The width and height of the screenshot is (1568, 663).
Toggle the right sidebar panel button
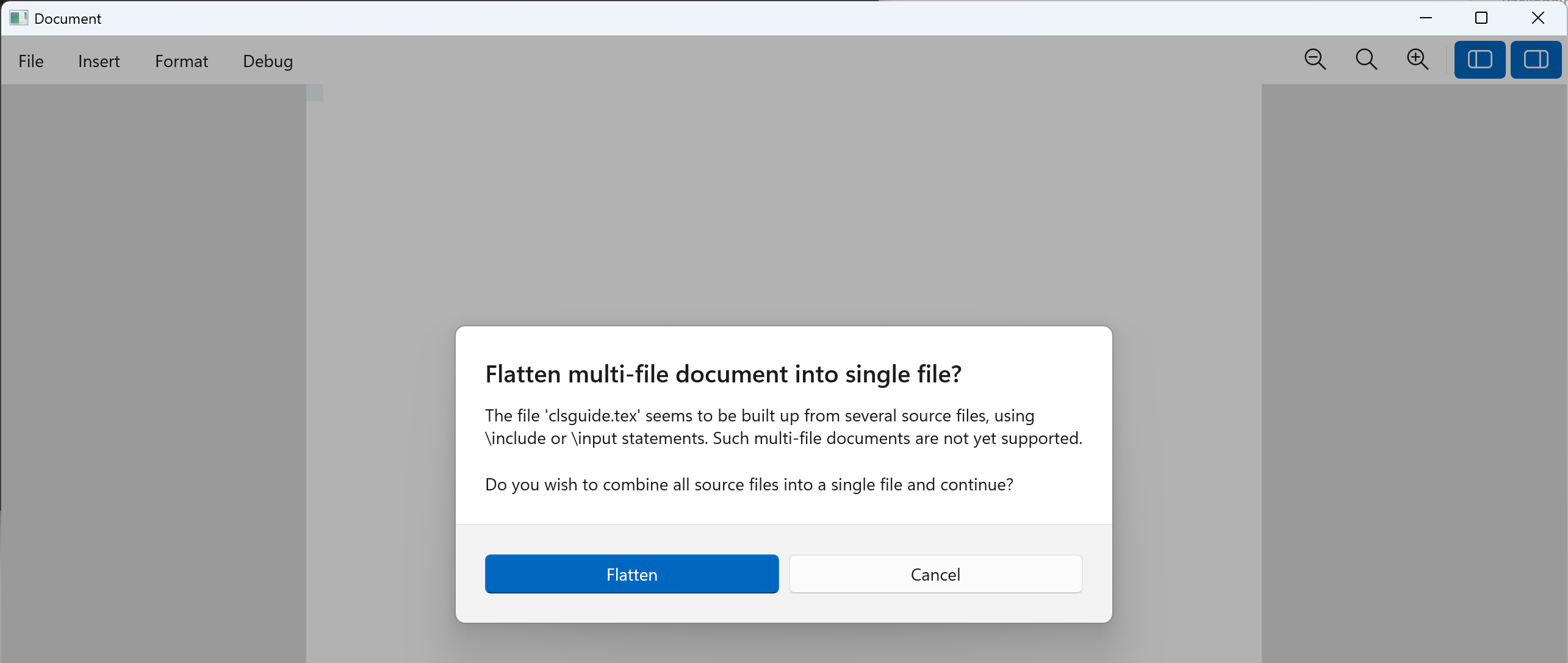coord(1536,60)
